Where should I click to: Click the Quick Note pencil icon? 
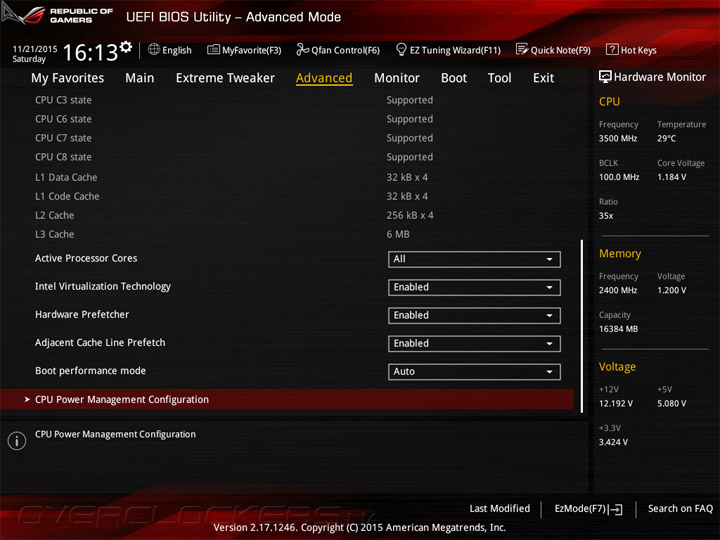point(522,49)
